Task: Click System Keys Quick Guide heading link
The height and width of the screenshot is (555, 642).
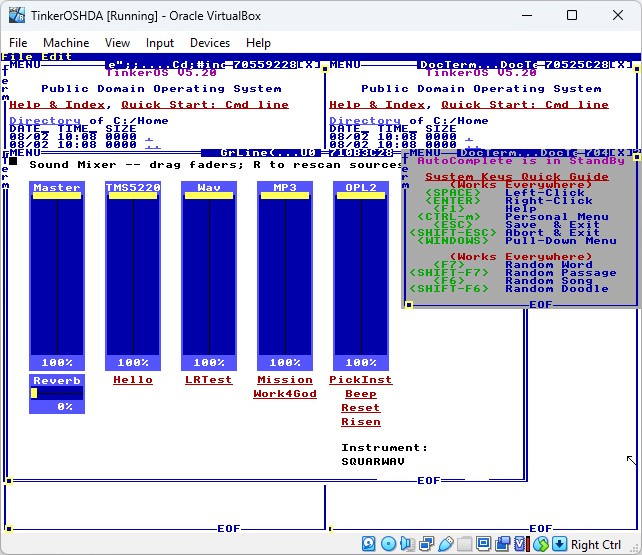Action: click(x=517, y=177)
